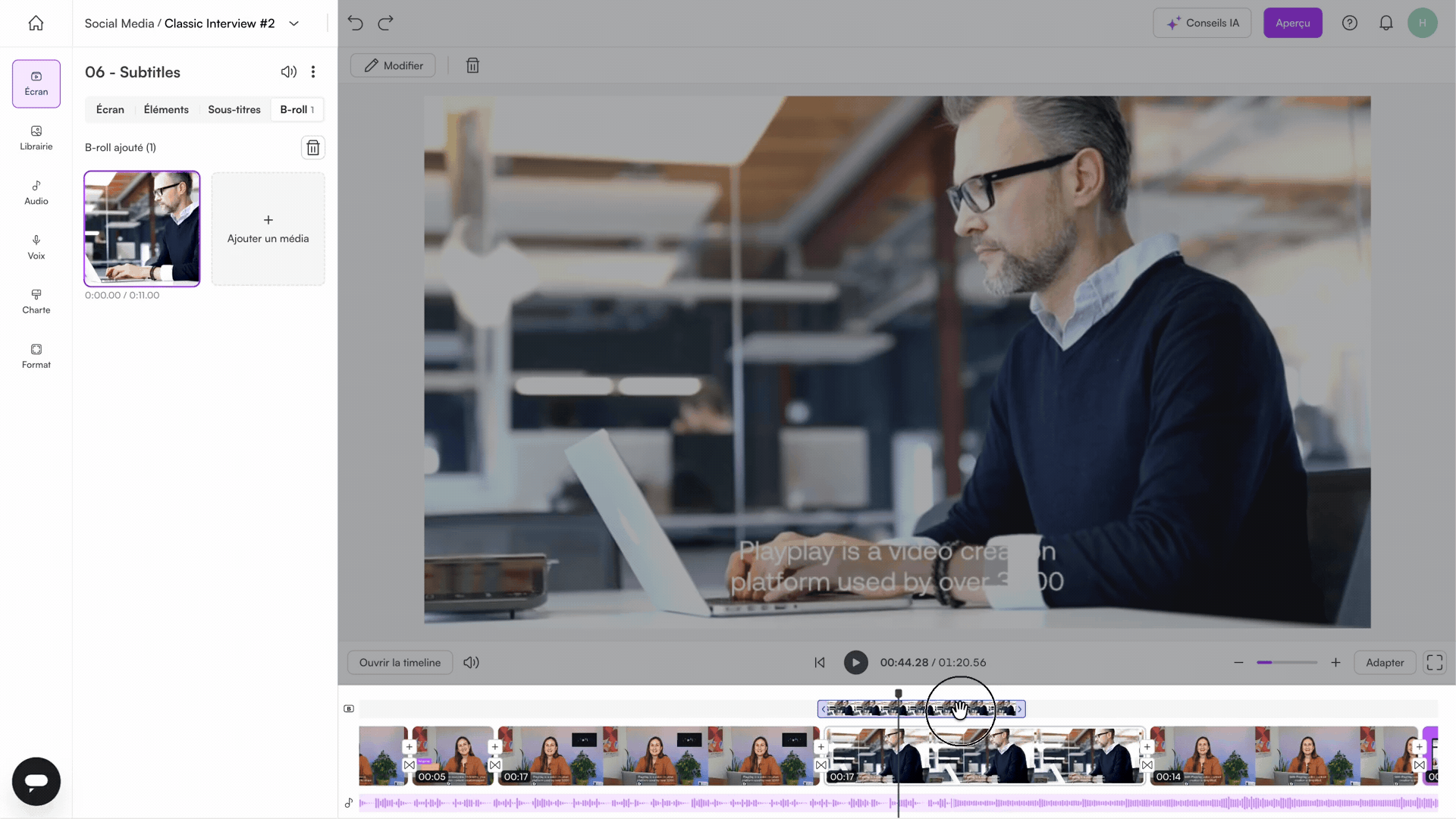Open the help question-mark icon
Viewport: 1456px width, 819px height.
[x=1350, y=23]
